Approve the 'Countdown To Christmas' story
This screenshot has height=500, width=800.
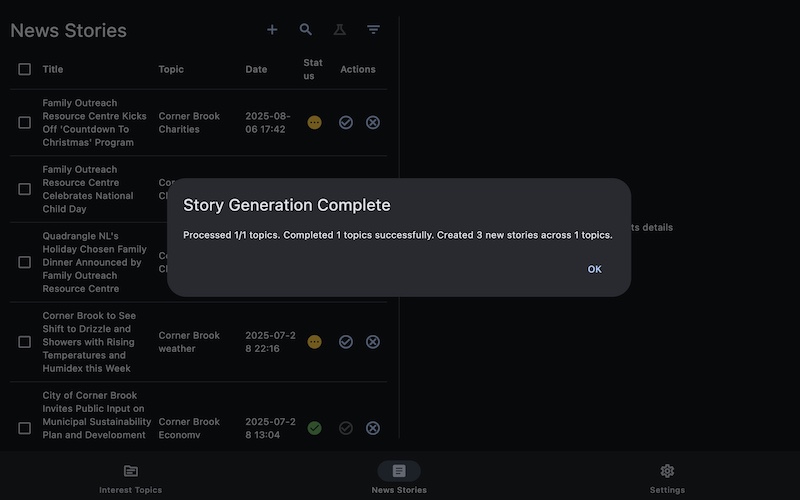pos(346,122)
